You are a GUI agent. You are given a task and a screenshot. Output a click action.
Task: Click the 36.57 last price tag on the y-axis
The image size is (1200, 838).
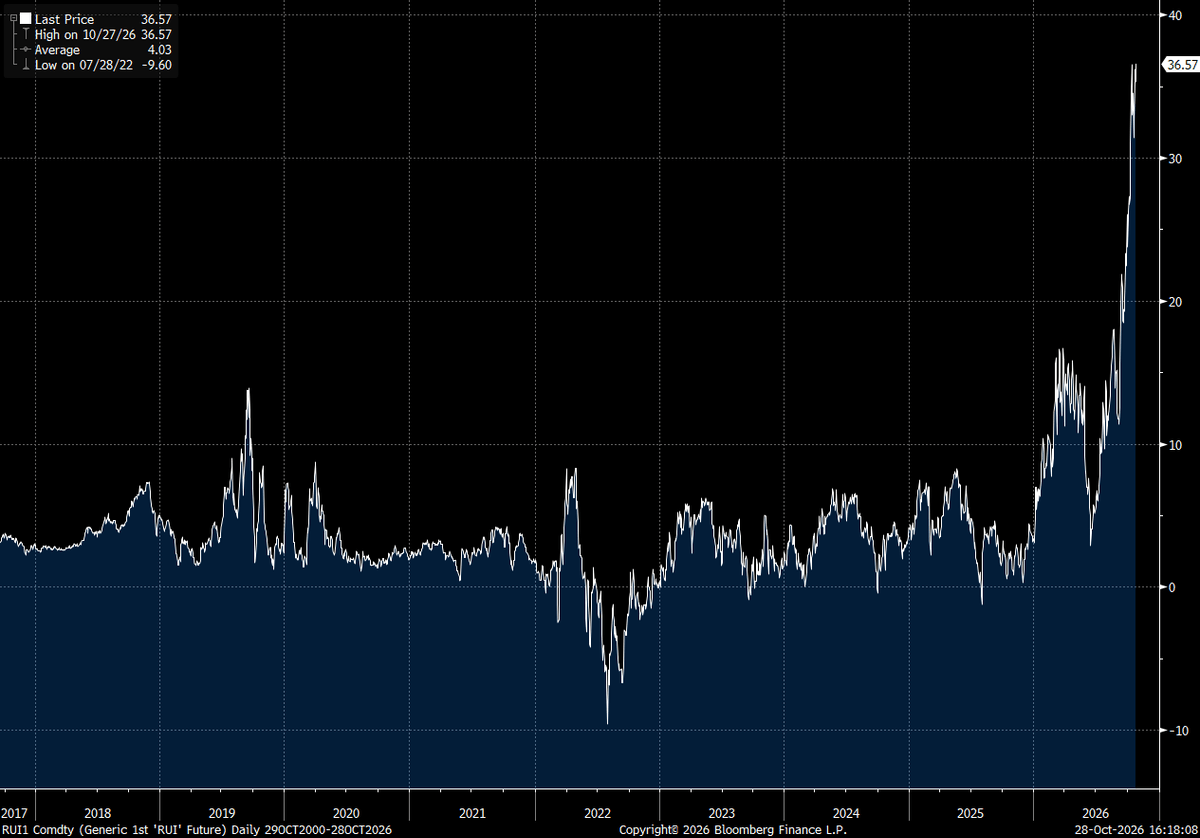coord(1181,64)
